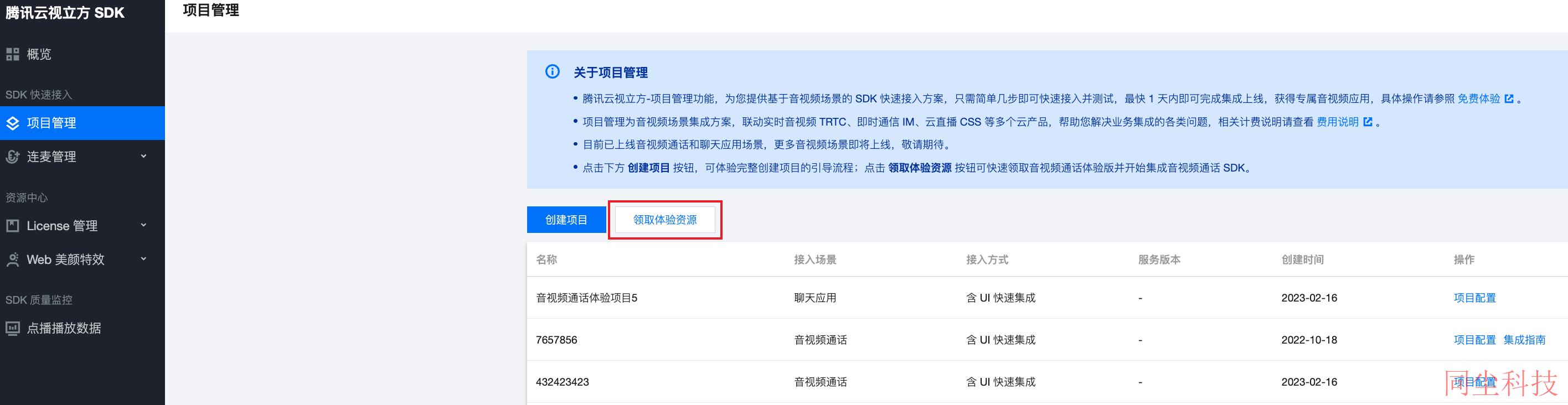Click the 领取体验资源 button
This screenshot has width=1568, height=405.
[665, 220]
